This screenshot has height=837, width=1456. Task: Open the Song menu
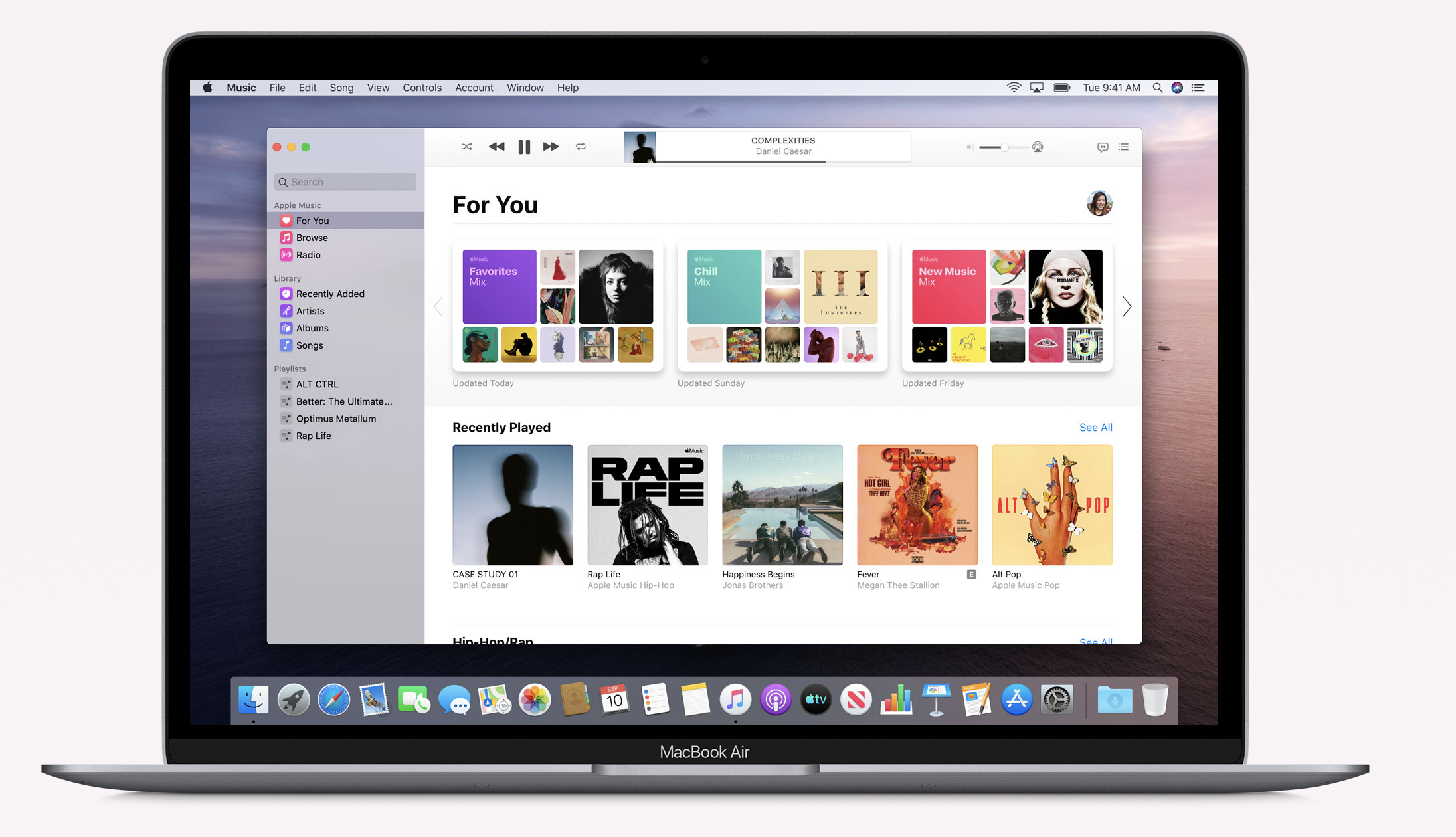341,88
